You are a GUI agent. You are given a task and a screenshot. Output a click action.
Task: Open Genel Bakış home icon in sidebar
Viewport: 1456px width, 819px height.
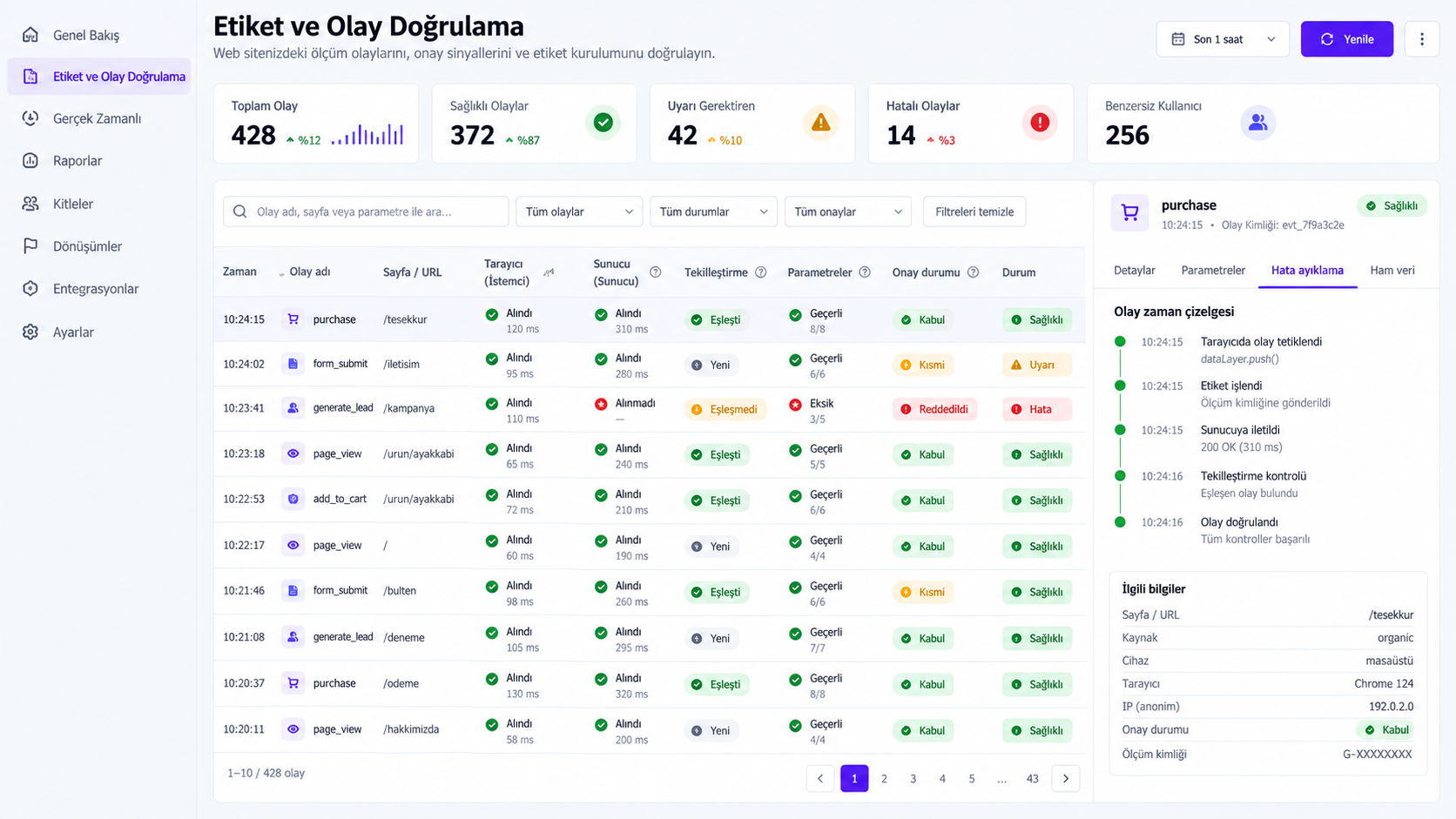pyautogui.click(x=30, y=35)
